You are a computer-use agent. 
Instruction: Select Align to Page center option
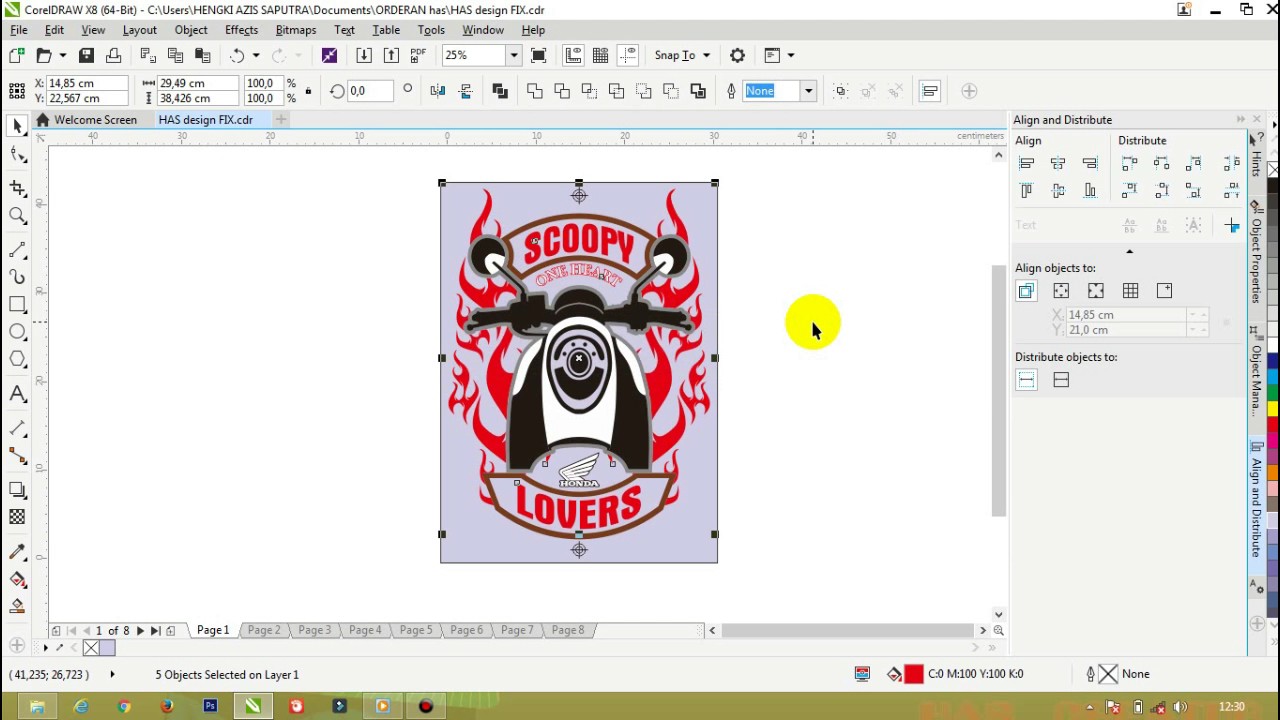[1096, 291]
